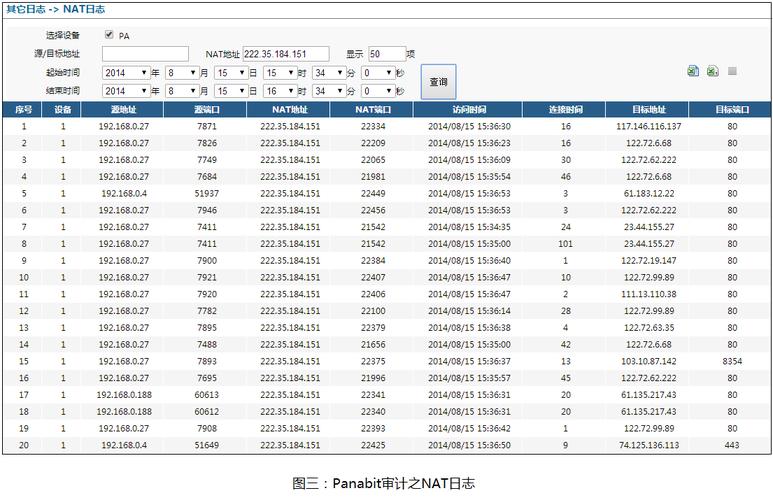The image size is (773, 500).
Task: Open the end time year dropdown
Action: (x=126, y=91)
